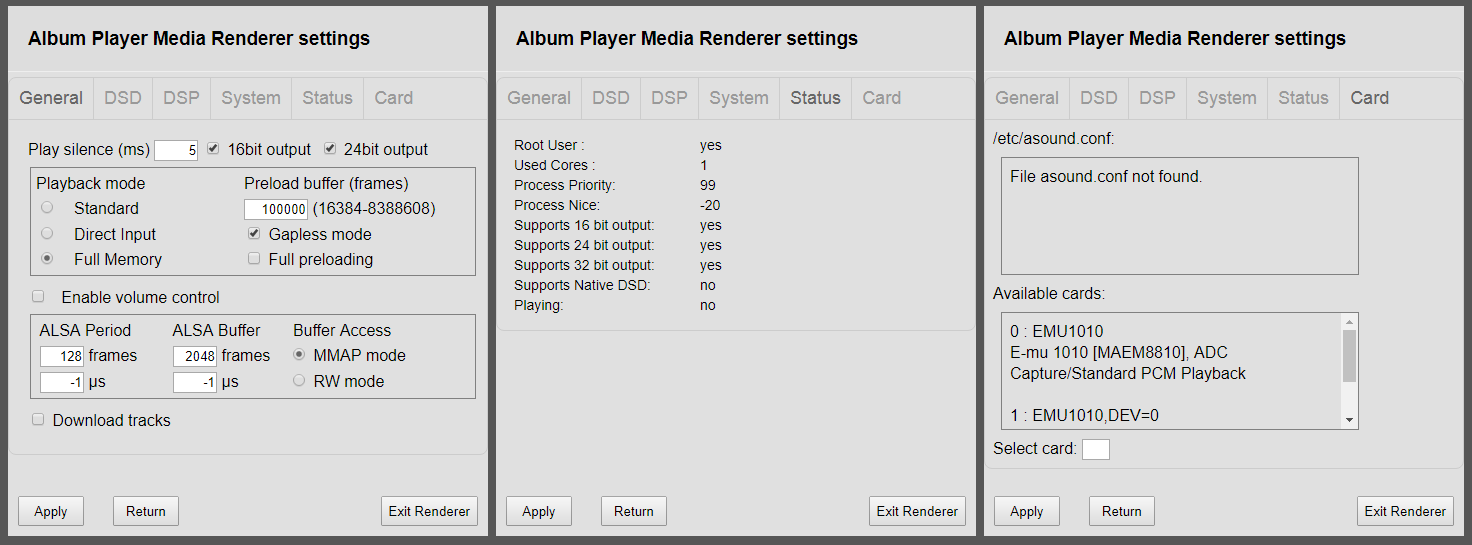Click Return button in the Status panel

634,511
